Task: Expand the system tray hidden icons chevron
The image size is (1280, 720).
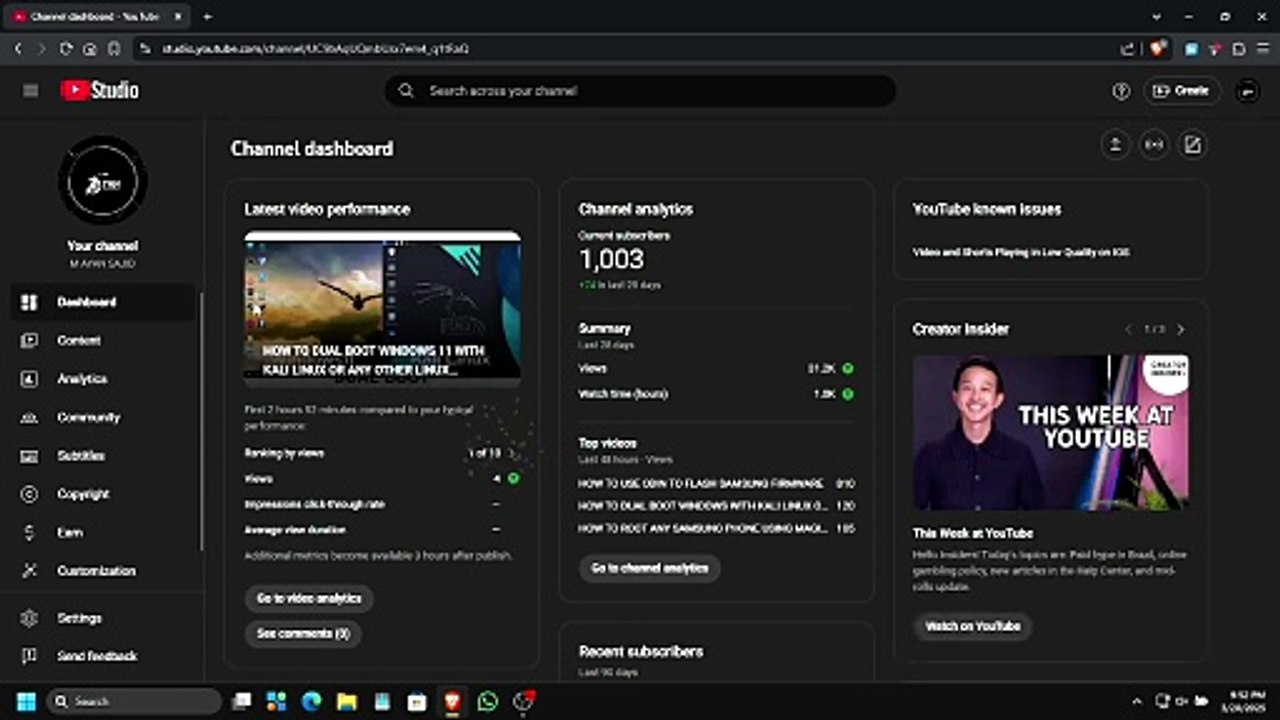Action: click(1136, 702)
